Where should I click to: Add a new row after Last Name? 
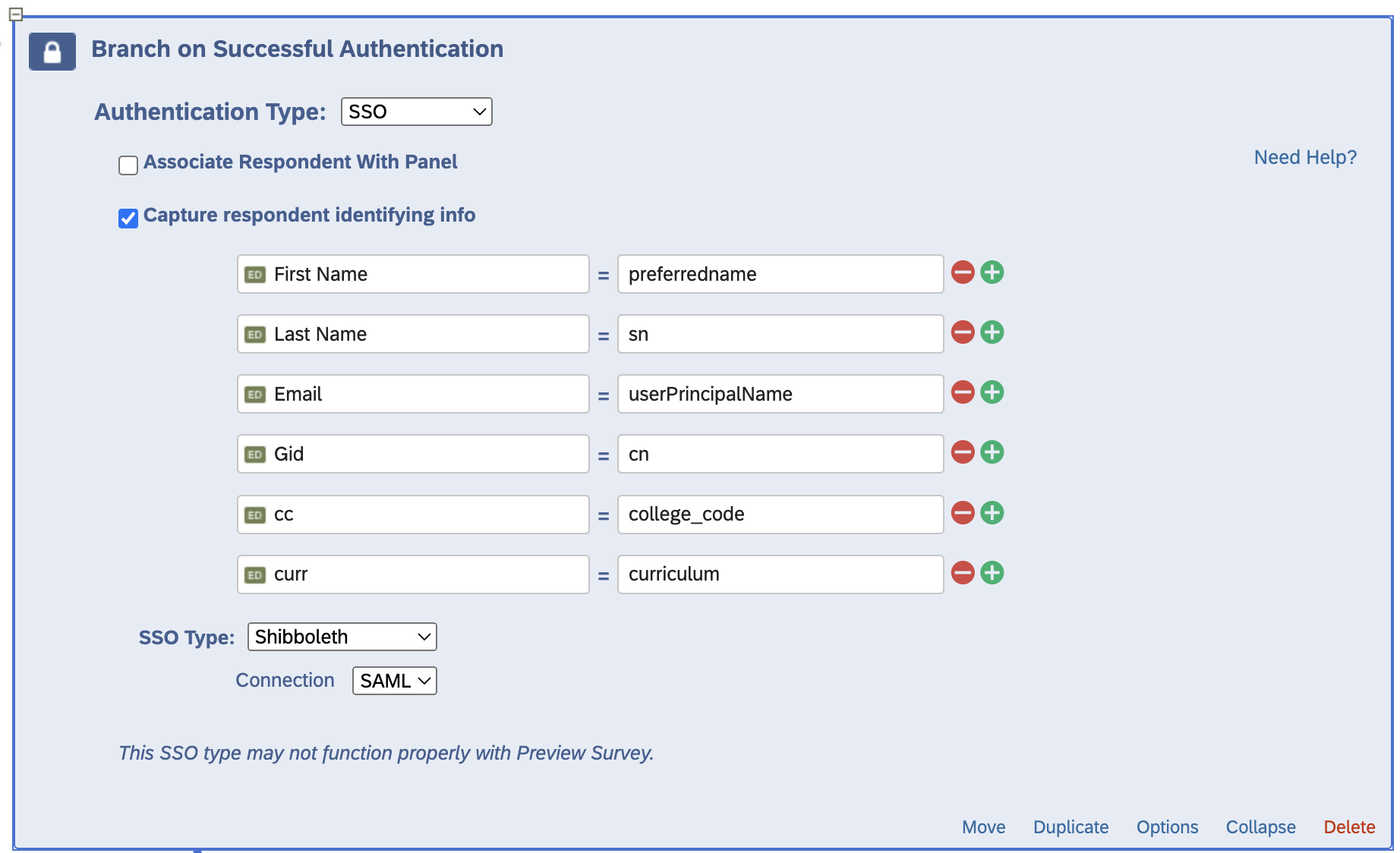coord(992,332)
